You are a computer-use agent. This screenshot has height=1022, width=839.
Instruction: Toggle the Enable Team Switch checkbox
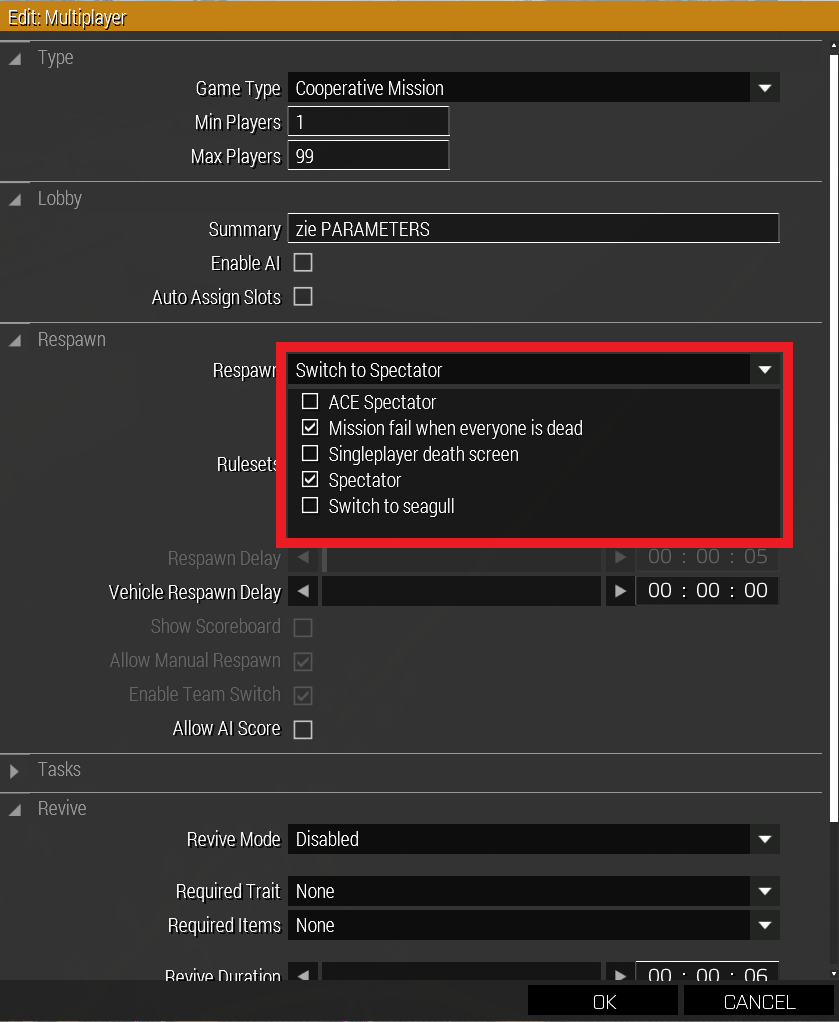pyautogui.click(x=303, y=695)
